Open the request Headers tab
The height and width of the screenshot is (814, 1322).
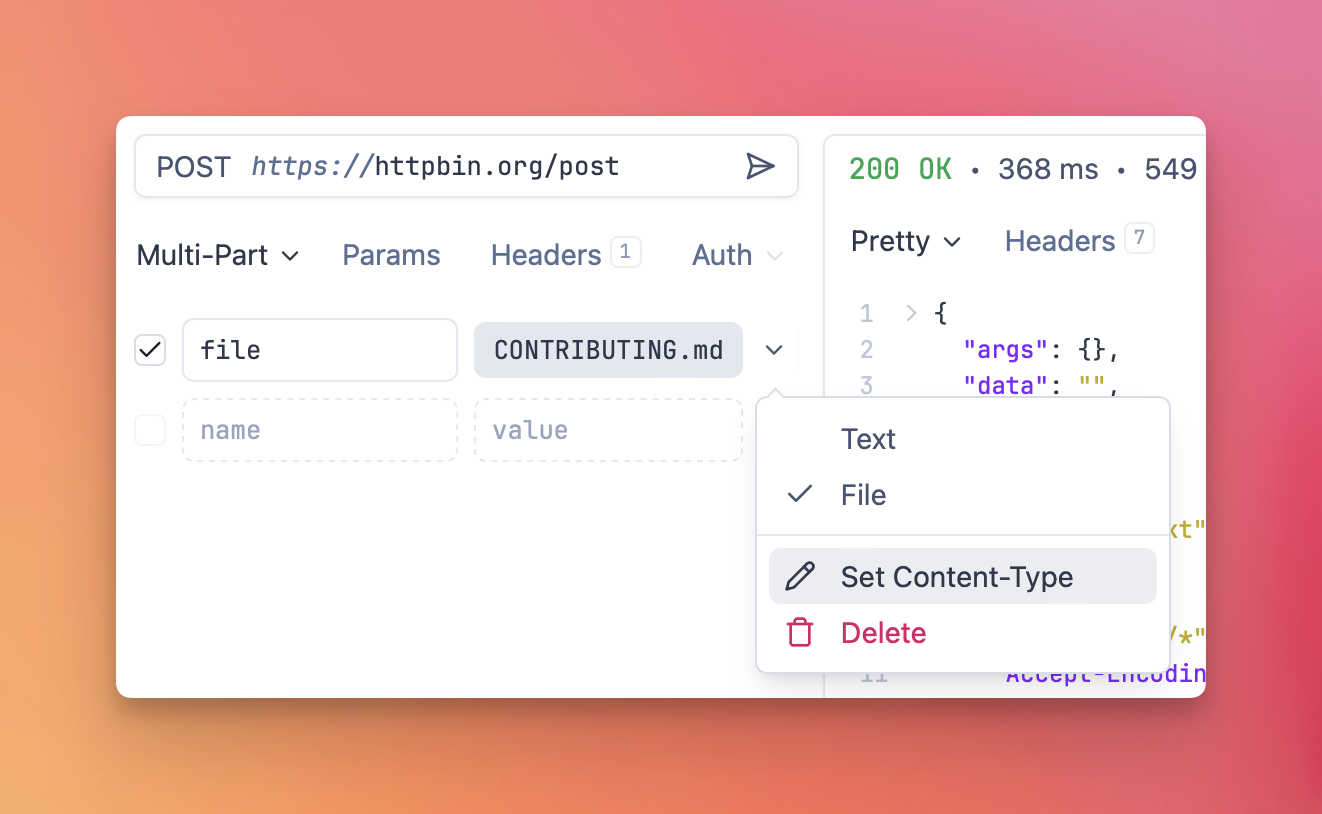tap(546, 256)
